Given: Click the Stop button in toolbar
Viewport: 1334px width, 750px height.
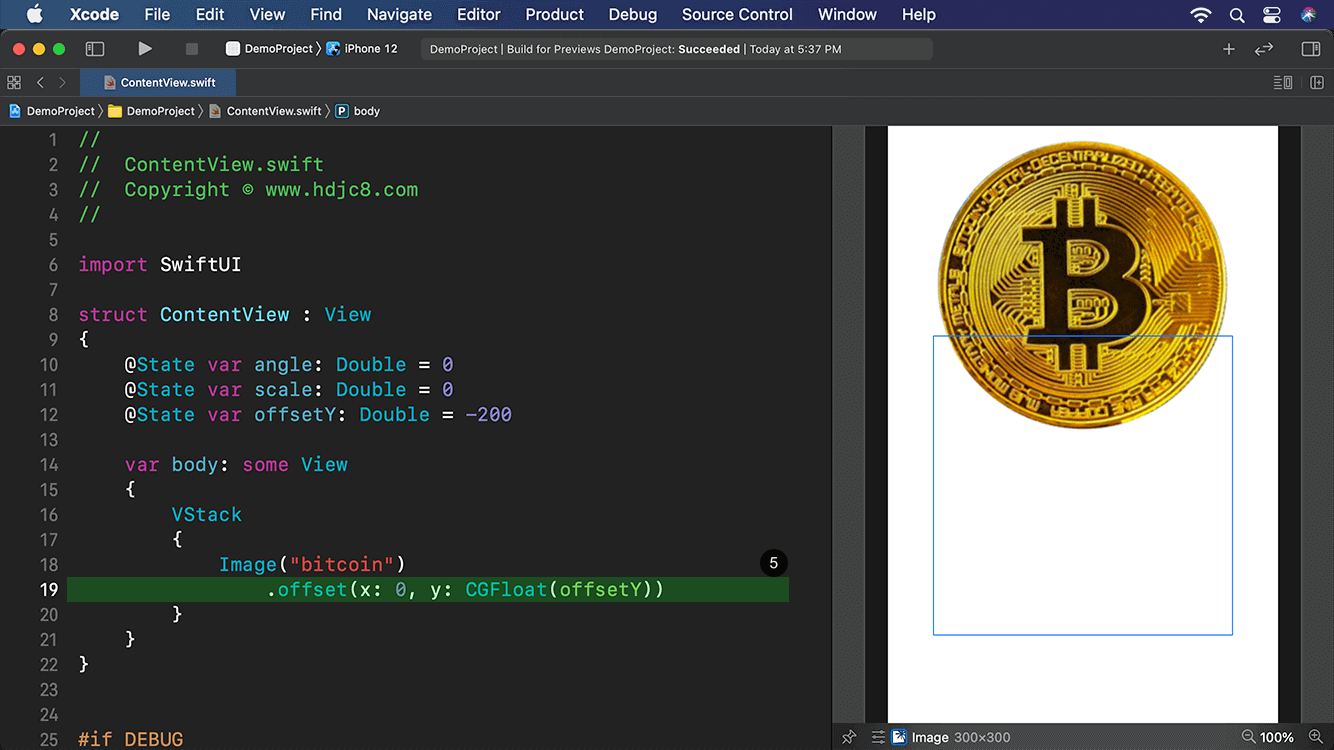Looking at the screenshot, I should coord(192,49).
